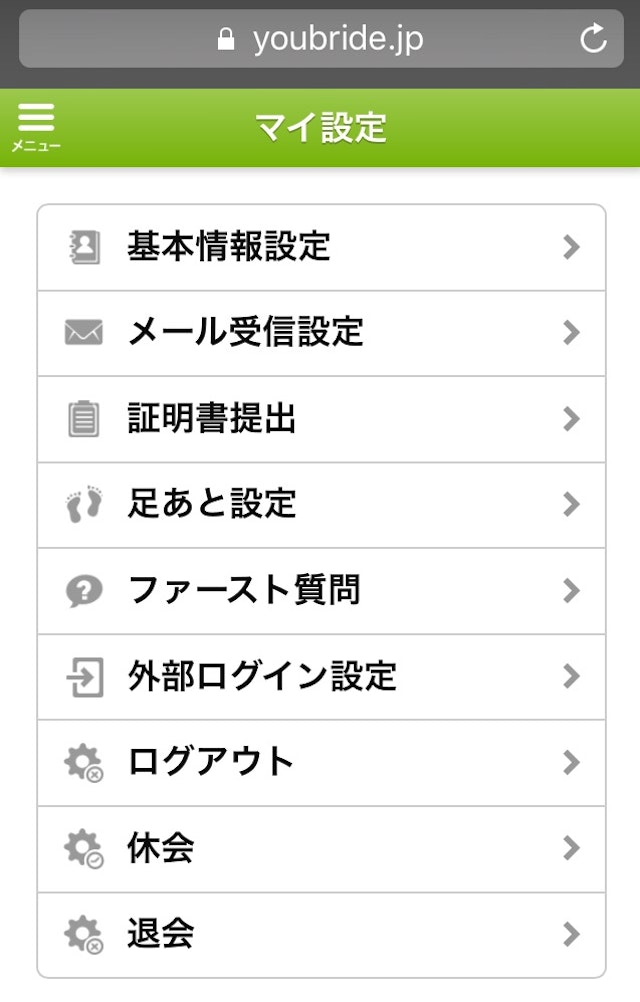640x1002 pixels.
Task: Select the 証明書提出 option
Action: tap(210, 419)
